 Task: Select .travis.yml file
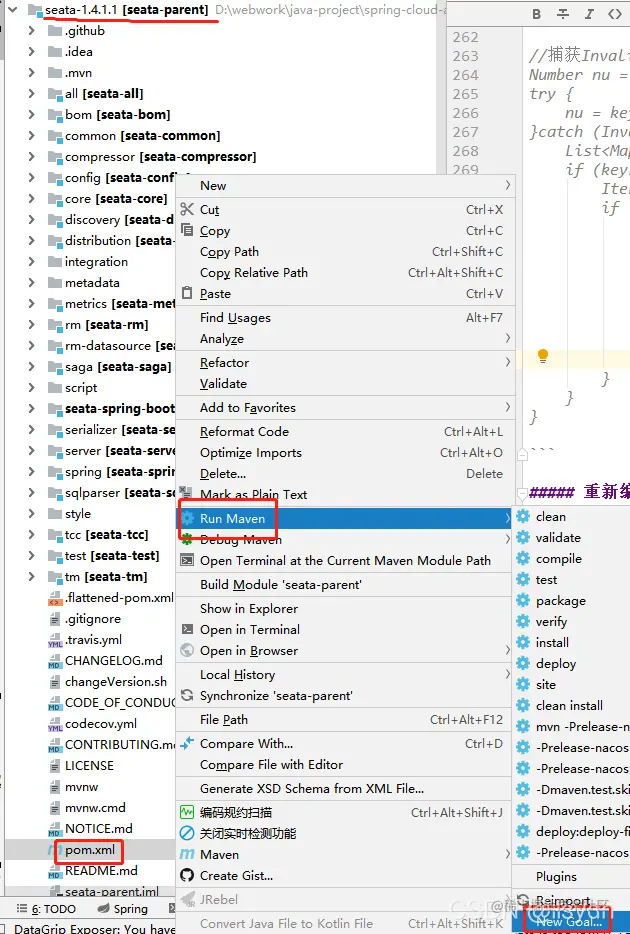click(93, 639)
